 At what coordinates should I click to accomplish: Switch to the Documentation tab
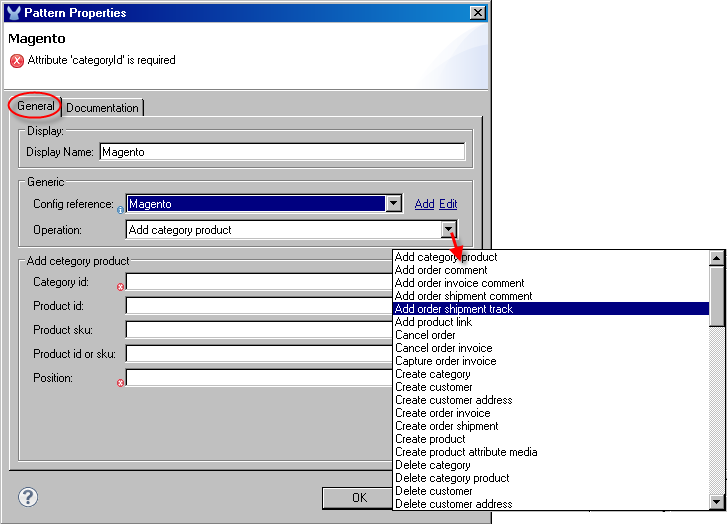click(103, 107)
